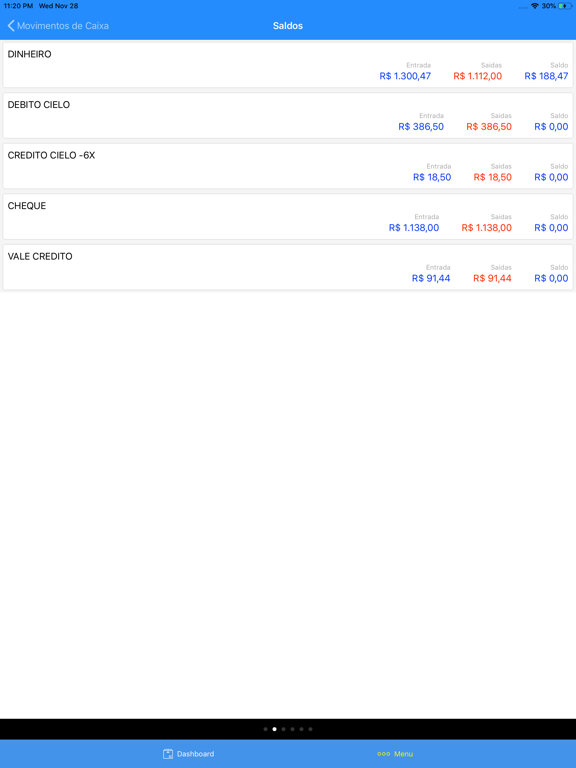Tap the Saldos page title
This screenshot has height=768, width=576.
tap(288, 25)
